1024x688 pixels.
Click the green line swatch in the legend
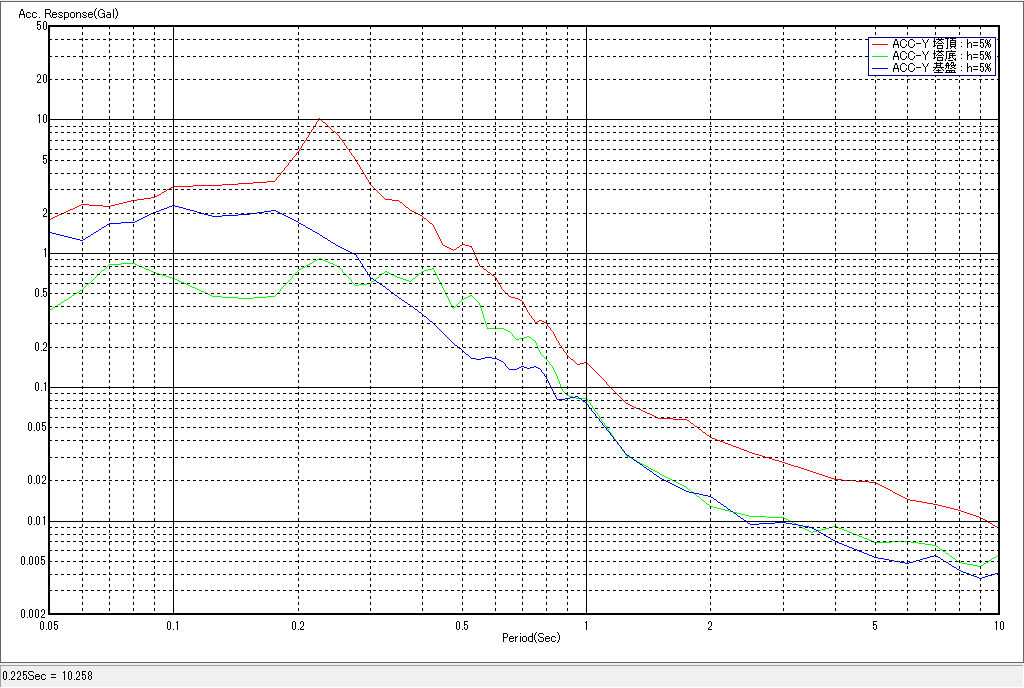click(879, 56)
